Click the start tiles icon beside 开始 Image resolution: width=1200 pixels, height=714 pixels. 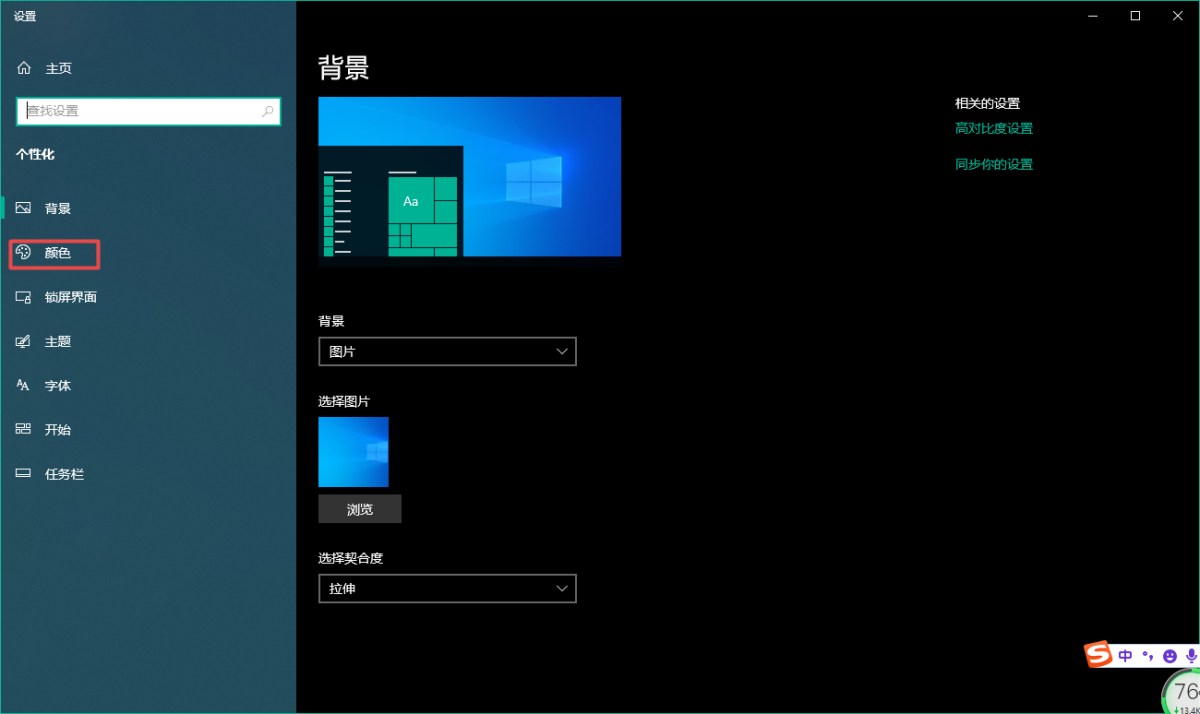24,429
